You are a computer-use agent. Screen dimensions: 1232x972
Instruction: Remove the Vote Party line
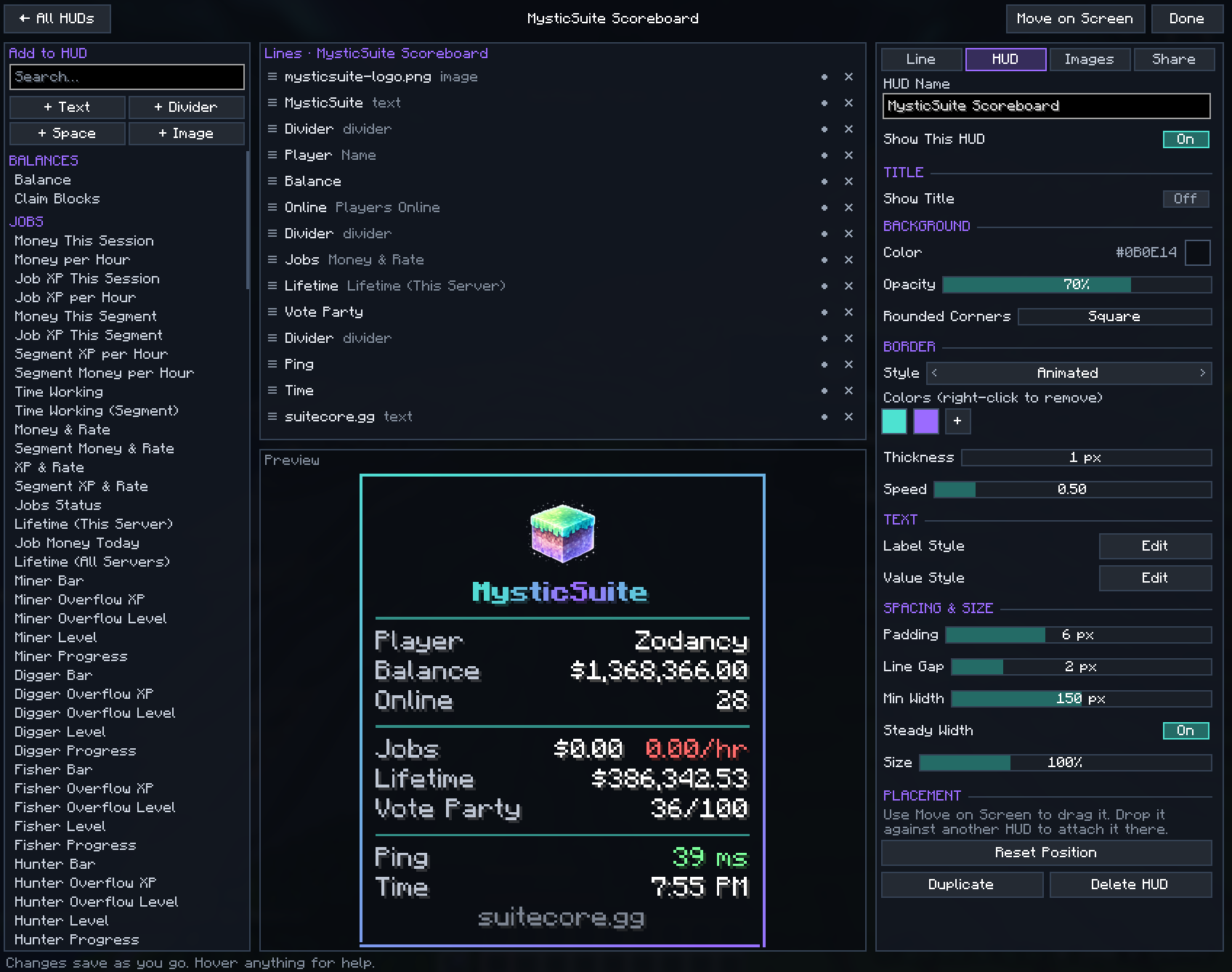[848, 312]
